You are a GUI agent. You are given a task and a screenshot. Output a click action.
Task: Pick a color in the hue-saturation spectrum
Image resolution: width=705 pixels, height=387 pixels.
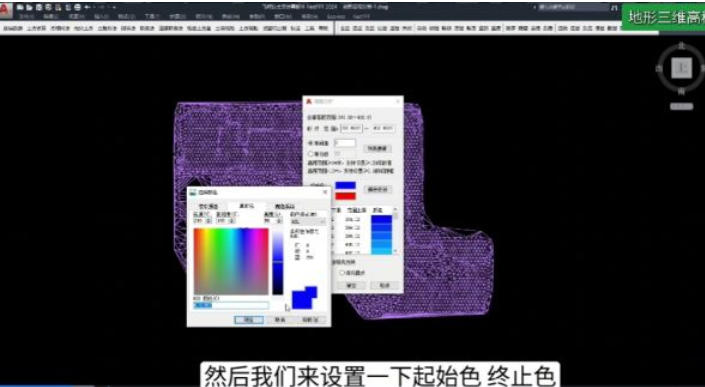pyautogui.click(x=231, y=261)
